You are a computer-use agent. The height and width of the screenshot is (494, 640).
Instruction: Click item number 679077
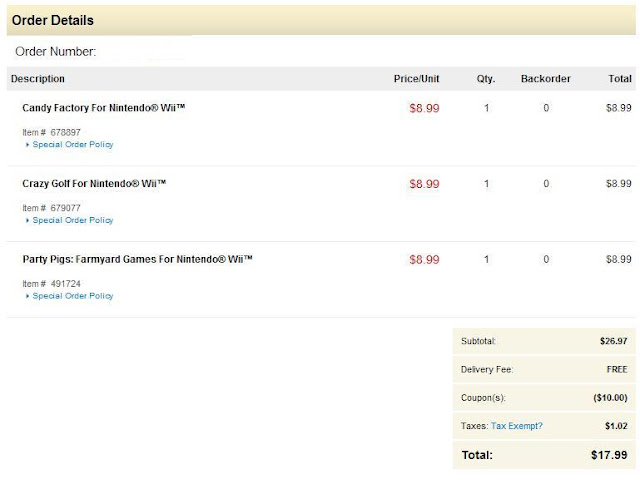66,208
